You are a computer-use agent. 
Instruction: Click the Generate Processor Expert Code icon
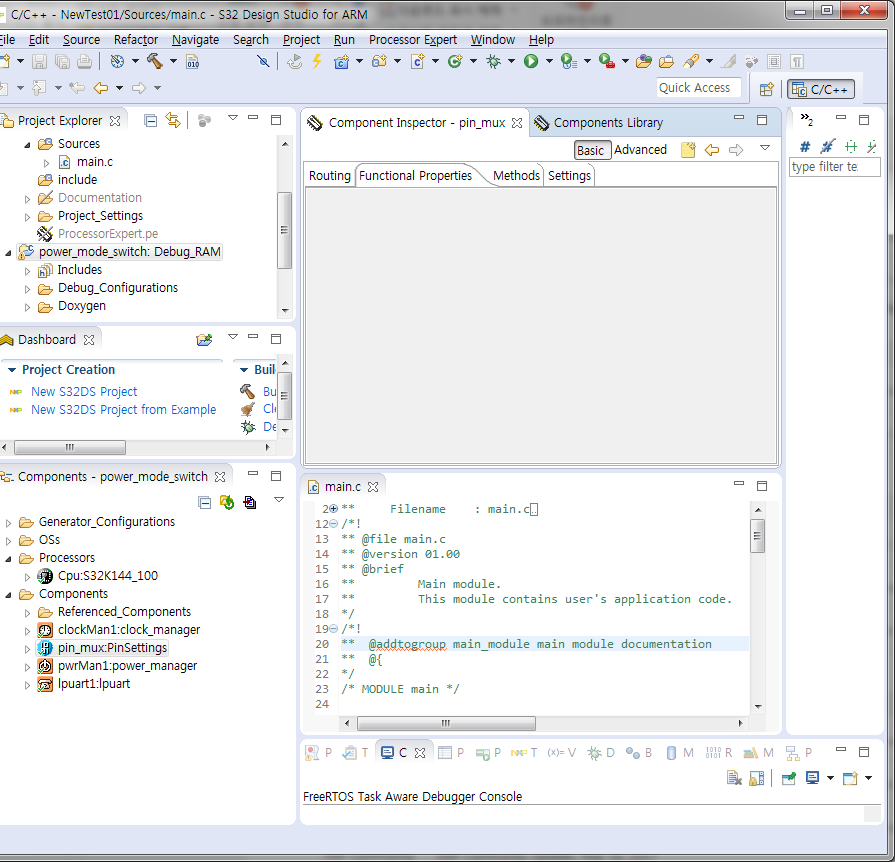tap(227, 502)
